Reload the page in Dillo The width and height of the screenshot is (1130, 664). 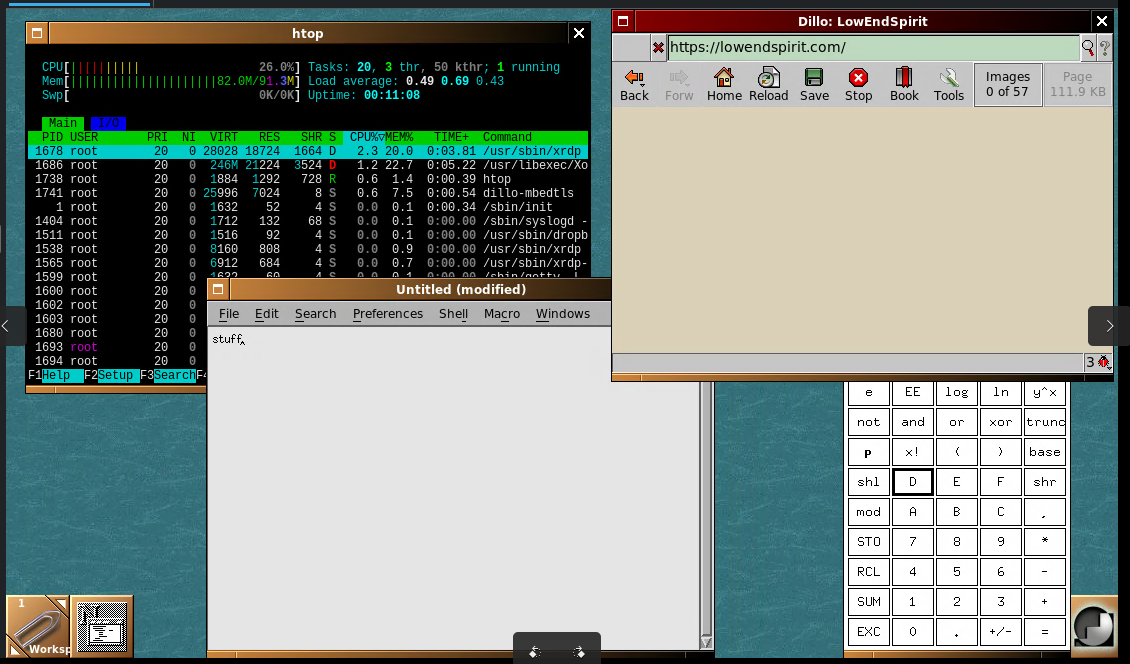(768, 84)
